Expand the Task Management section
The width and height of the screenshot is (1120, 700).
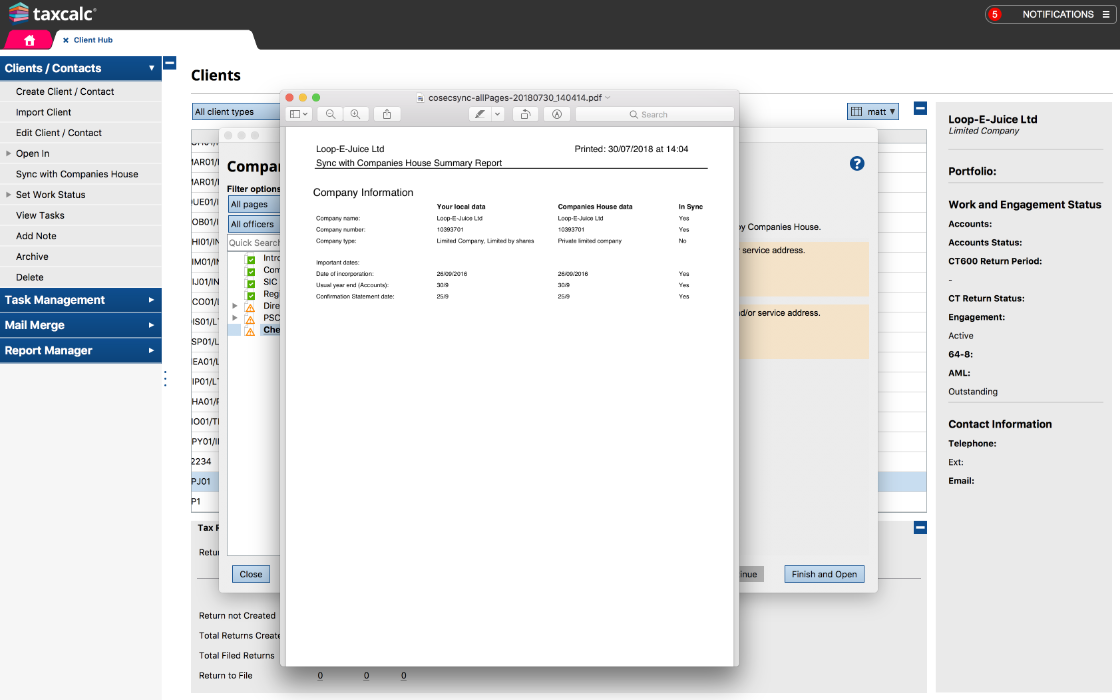click(x=80, y=300)
